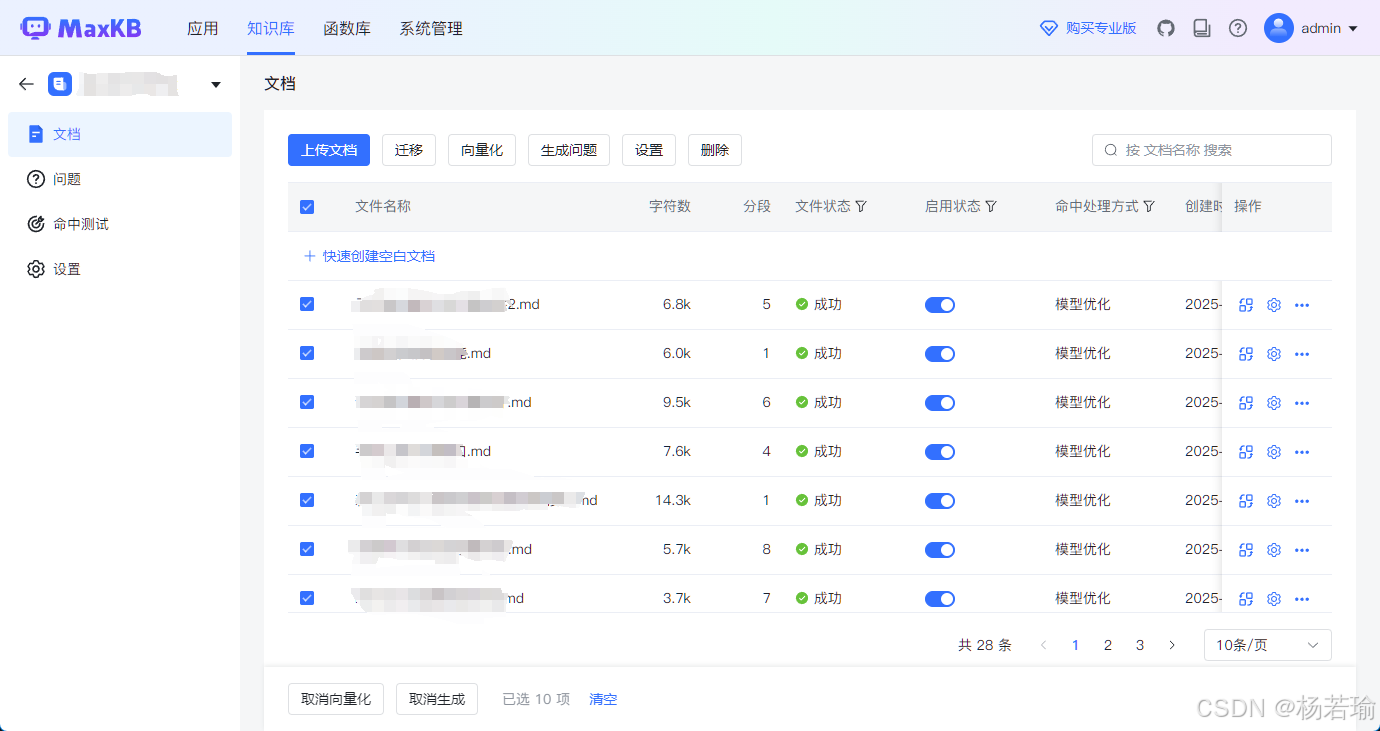The image size is (1380, 731).
Task: Select 命中测试 in the sidebar
Action: tap(120, 224)
